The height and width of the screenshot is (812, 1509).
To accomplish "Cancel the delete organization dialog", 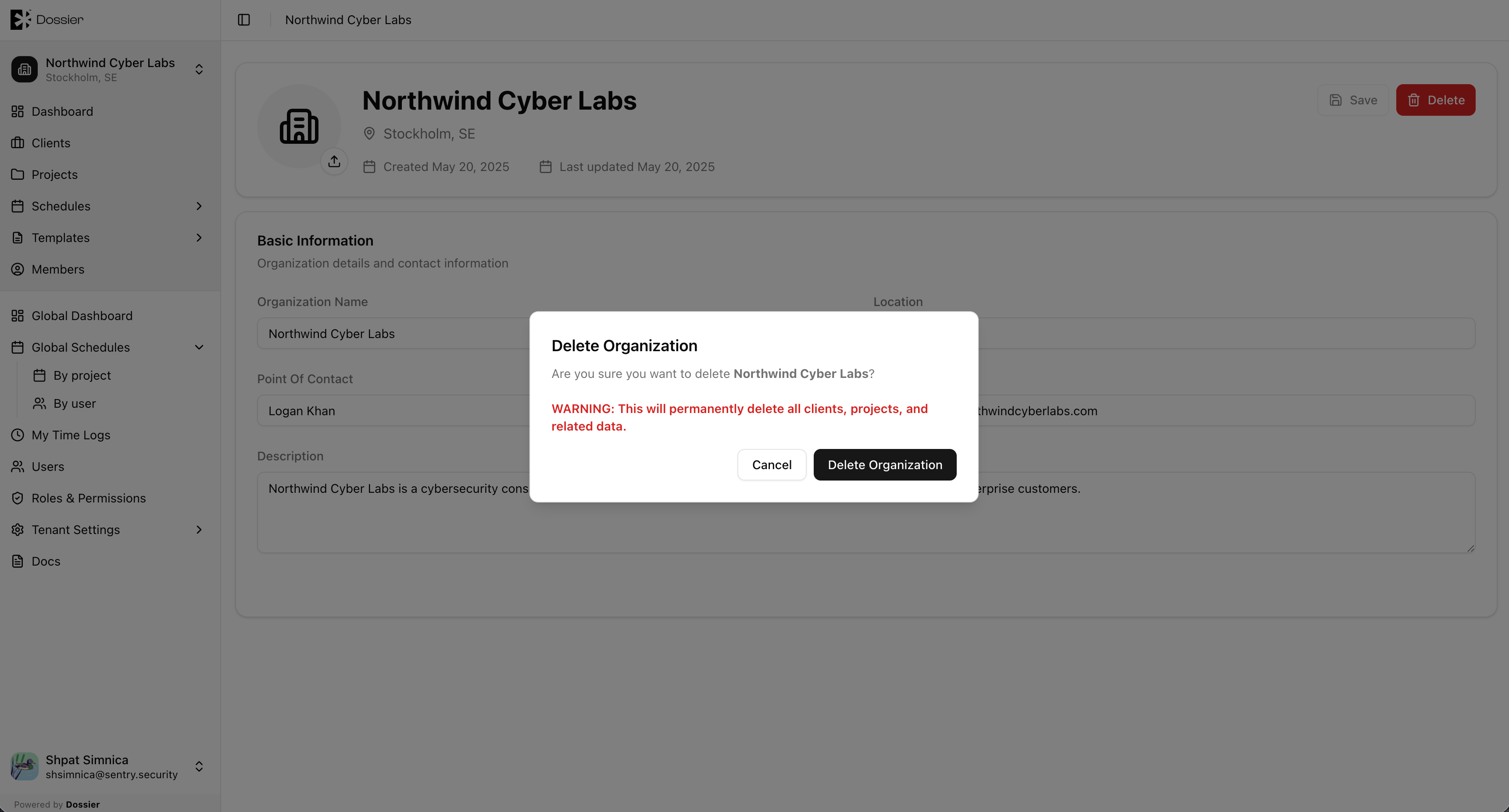I will click(x=772, y=465).
